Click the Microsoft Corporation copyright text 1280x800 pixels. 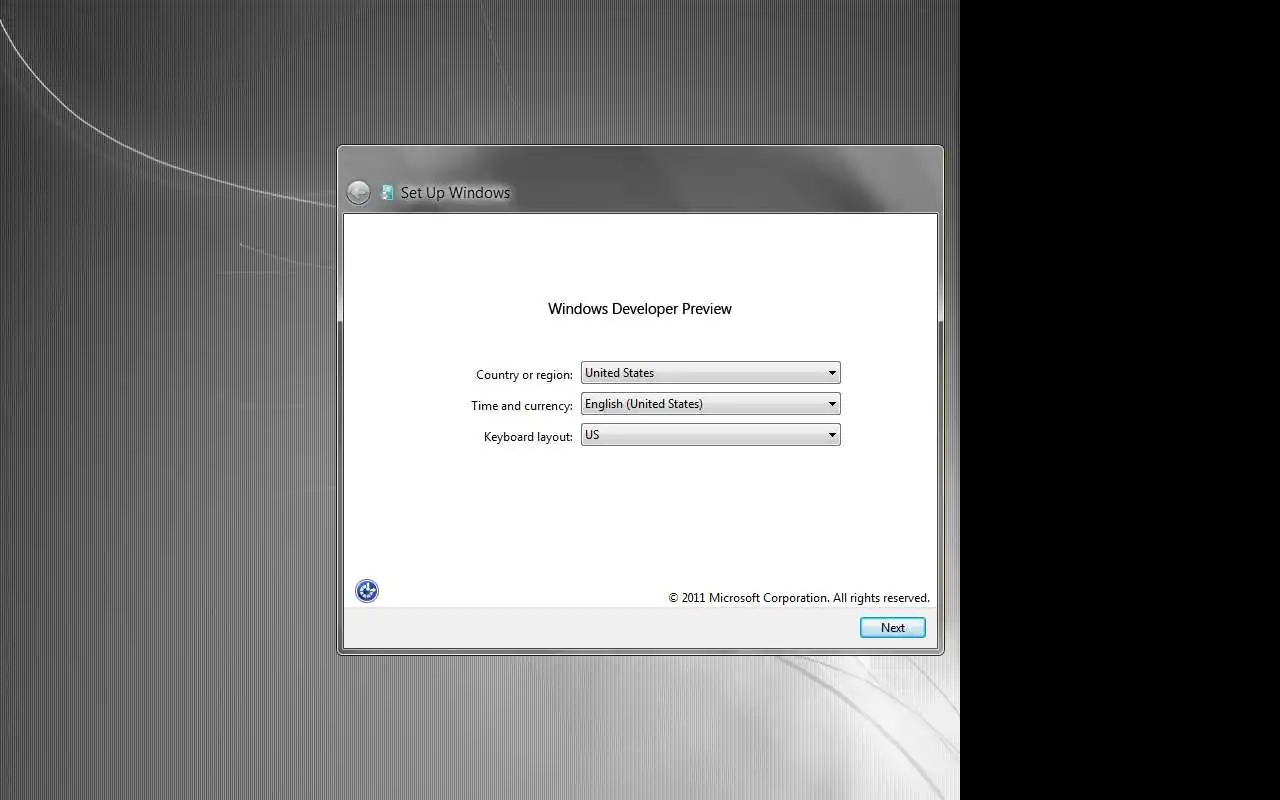pos(799,598)
